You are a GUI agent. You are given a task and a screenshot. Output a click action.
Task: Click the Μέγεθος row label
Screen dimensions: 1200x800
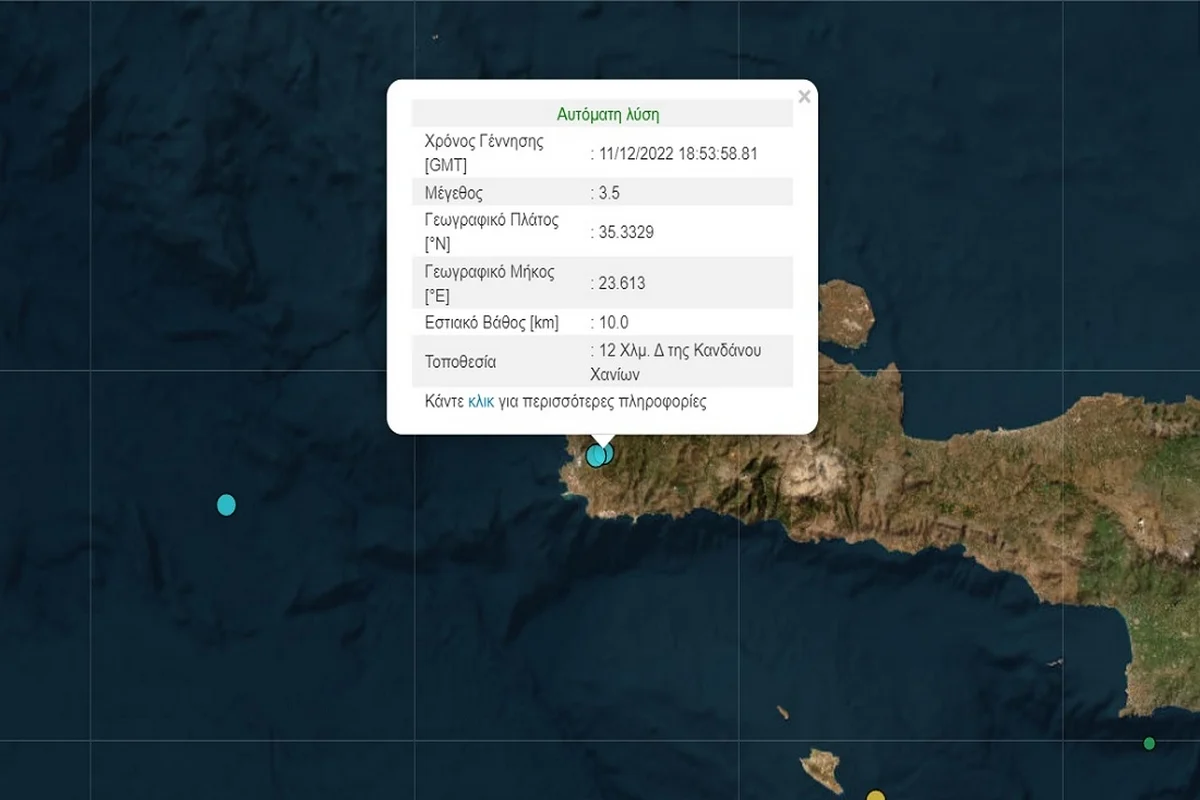[453, 193]
